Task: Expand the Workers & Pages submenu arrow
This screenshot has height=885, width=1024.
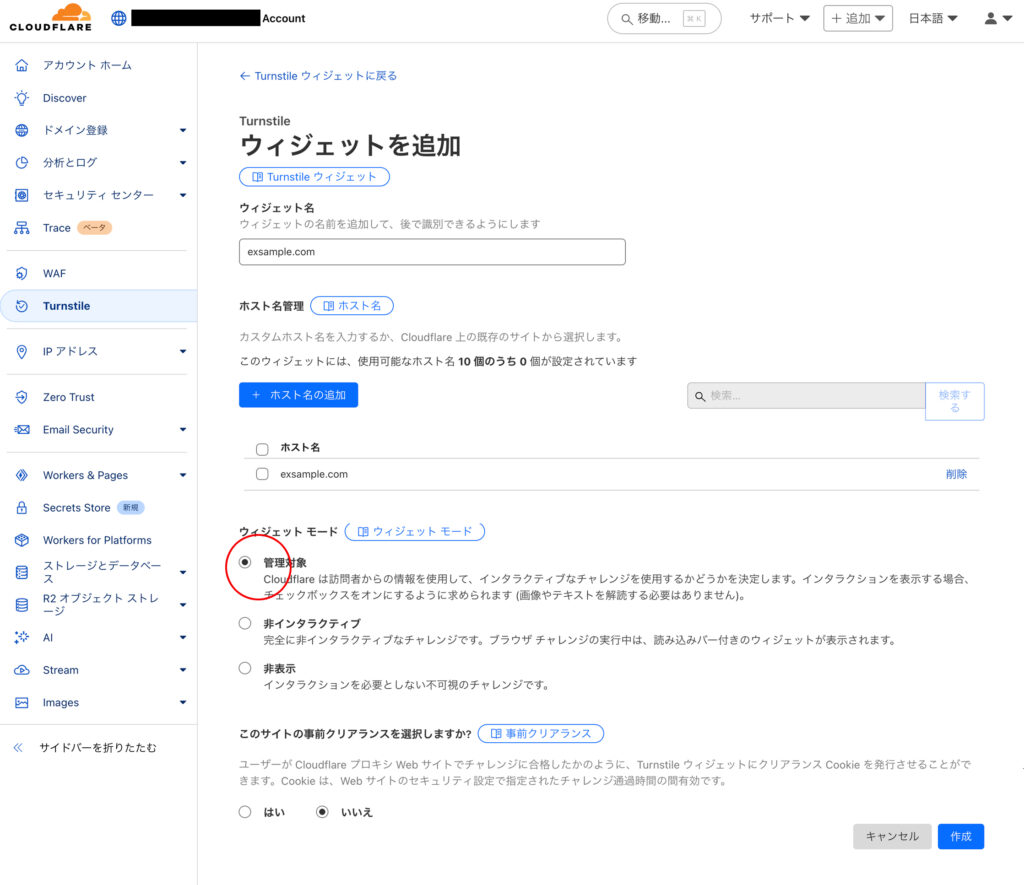Action: coord(183,475)
